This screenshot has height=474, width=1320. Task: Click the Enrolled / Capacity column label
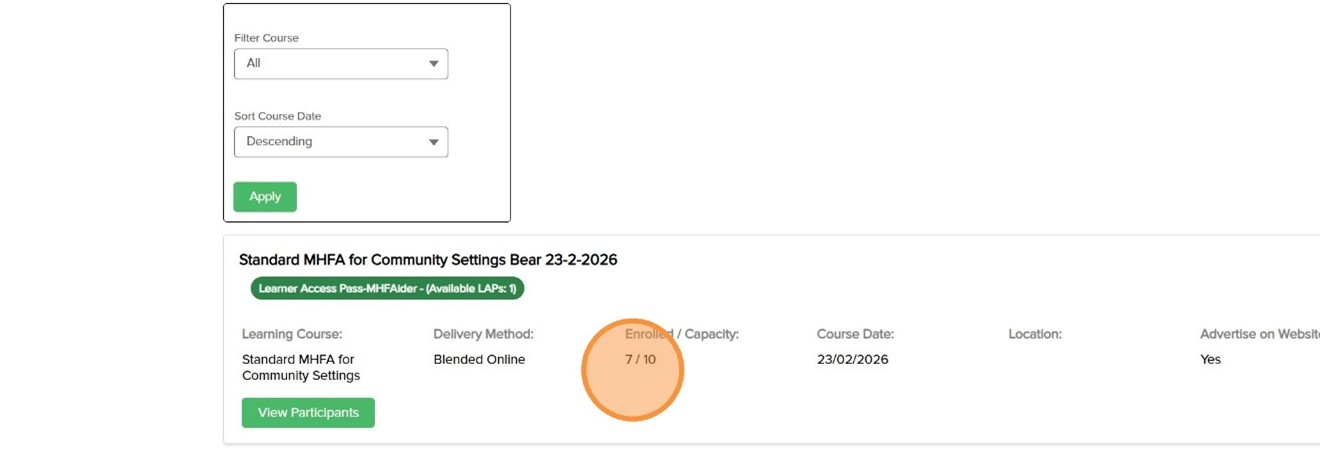681,334
